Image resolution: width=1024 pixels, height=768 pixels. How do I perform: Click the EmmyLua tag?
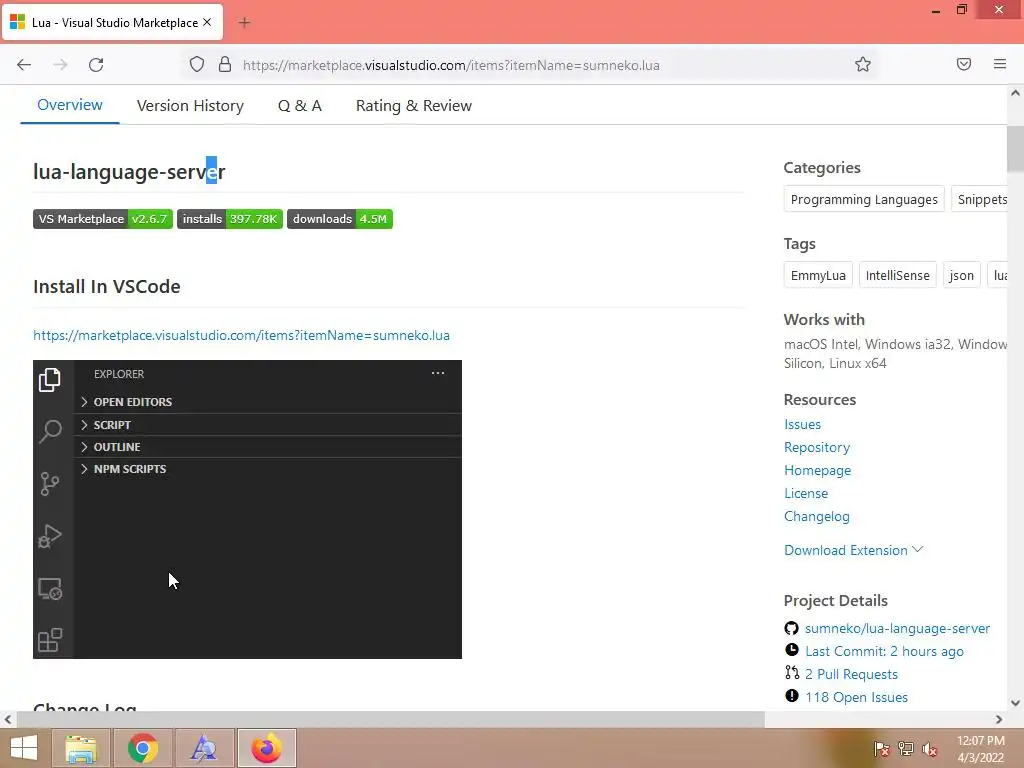tap(818, 275)
